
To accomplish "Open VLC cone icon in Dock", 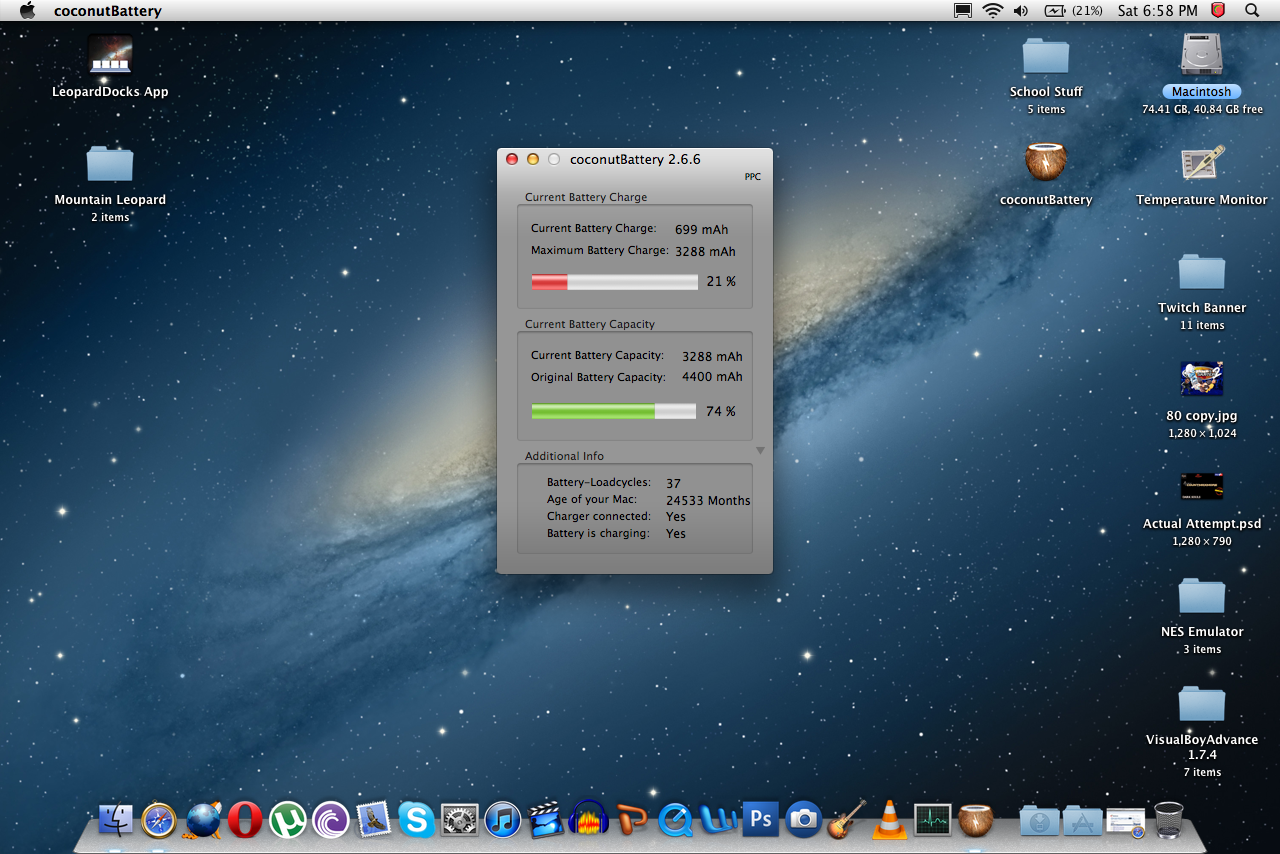I will tap(889, 819).
